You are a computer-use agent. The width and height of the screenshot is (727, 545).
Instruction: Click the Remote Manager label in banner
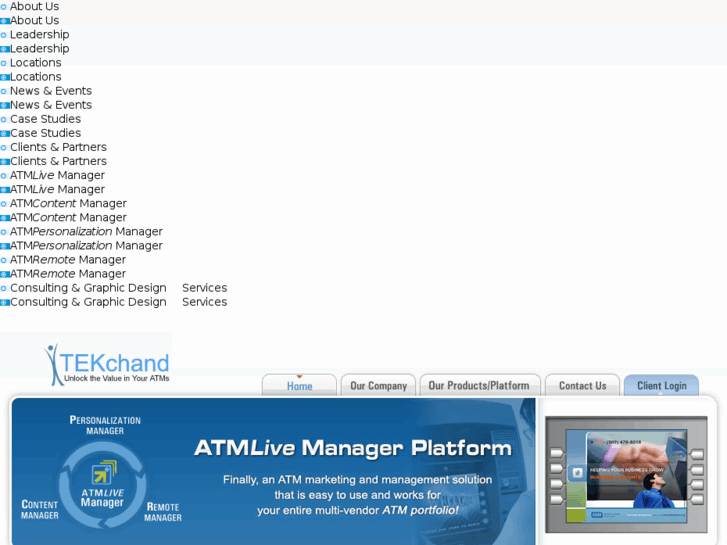[163, 512]
